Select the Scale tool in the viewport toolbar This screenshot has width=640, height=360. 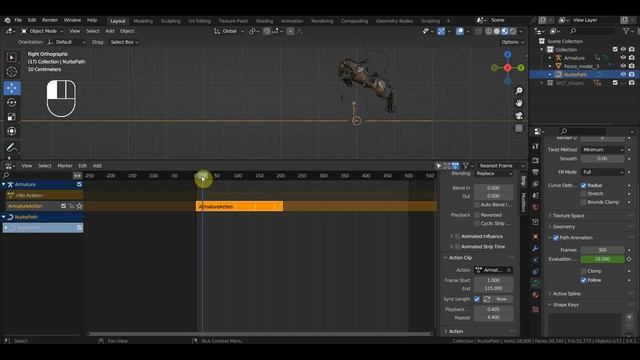(11, 117)
